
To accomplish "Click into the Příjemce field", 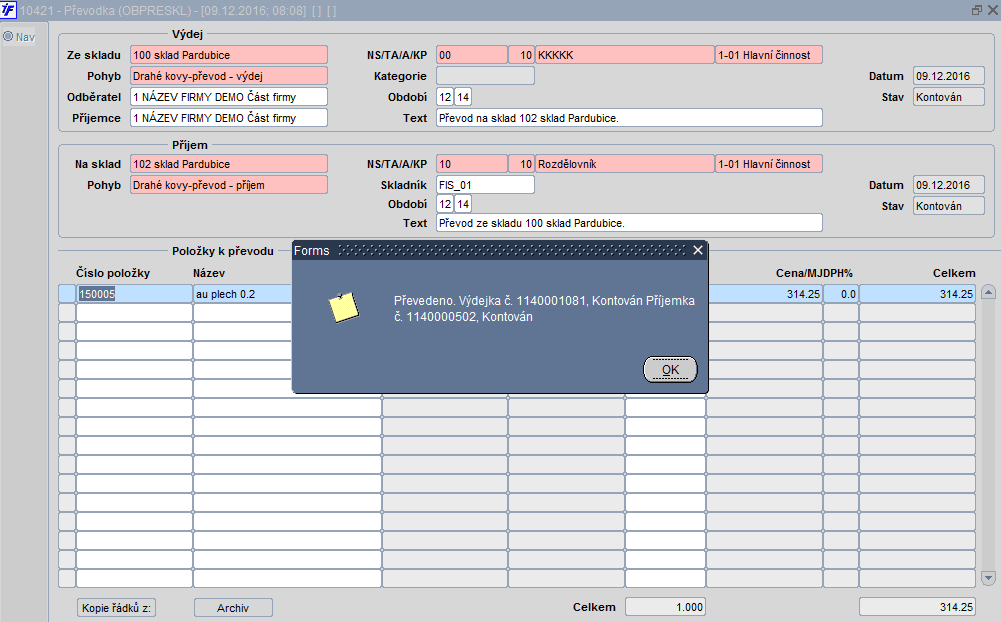I will click(x=229, y=118).
